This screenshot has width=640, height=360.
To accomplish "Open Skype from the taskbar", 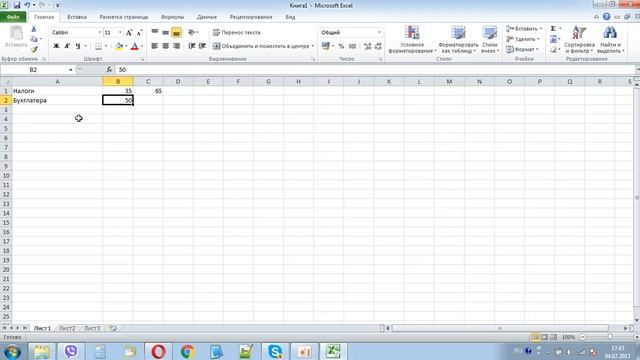I will click(275, 351).
